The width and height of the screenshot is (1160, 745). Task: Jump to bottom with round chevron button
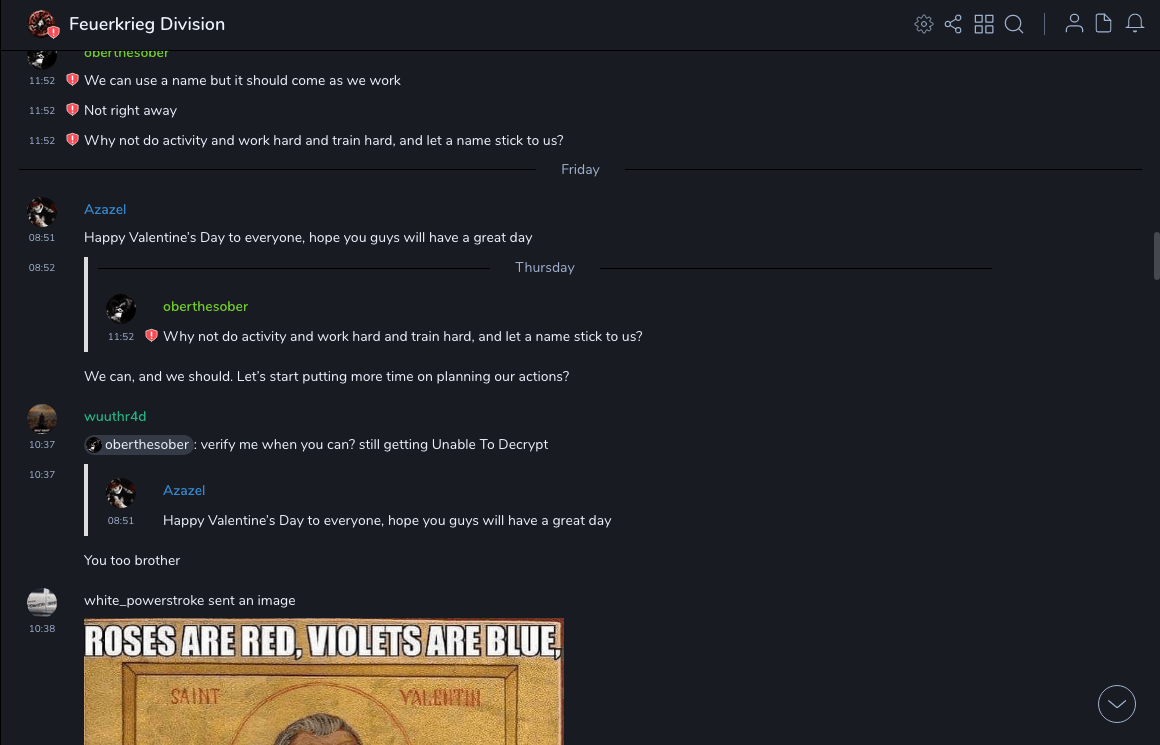point(1116,704)
